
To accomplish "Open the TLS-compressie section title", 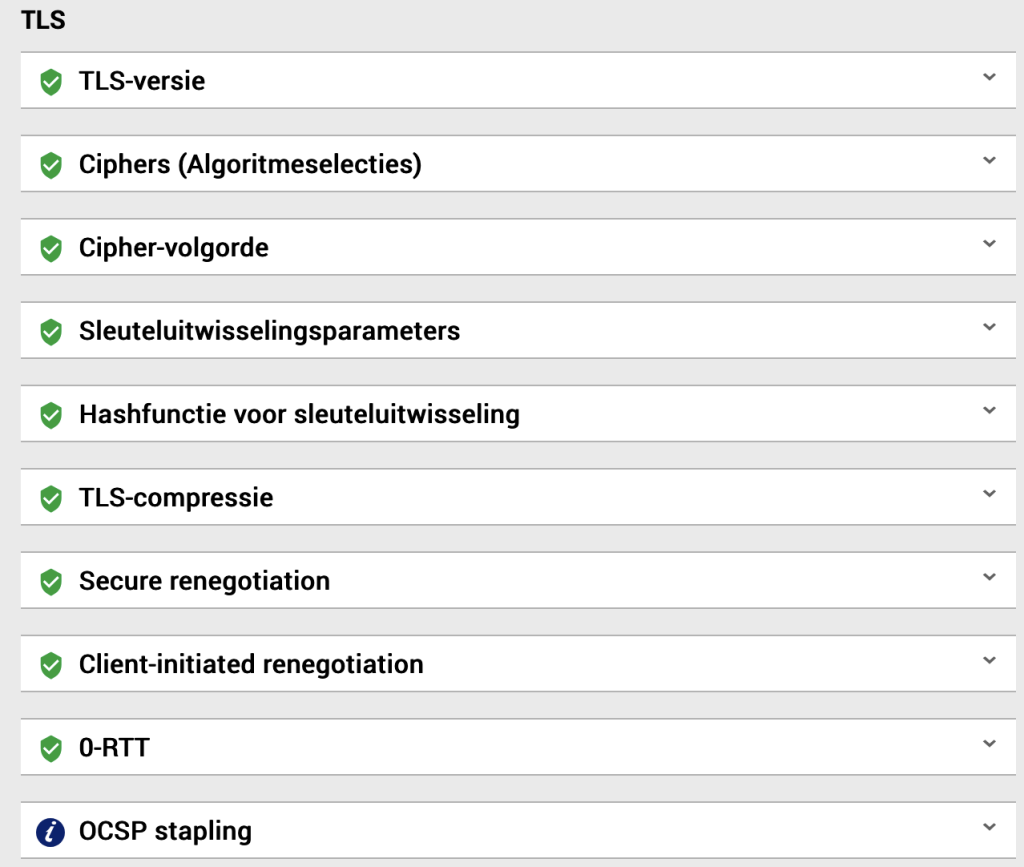I will pyautogui.click(x=176, y=498).
